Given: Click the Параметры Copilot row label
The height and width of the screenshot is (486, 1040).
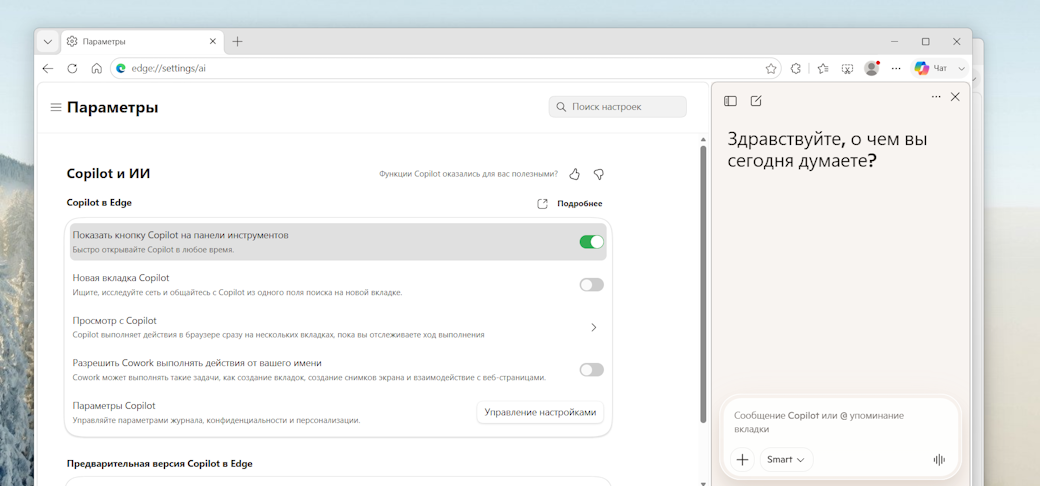Looking at the screenshot, I should tap(113, 406).
